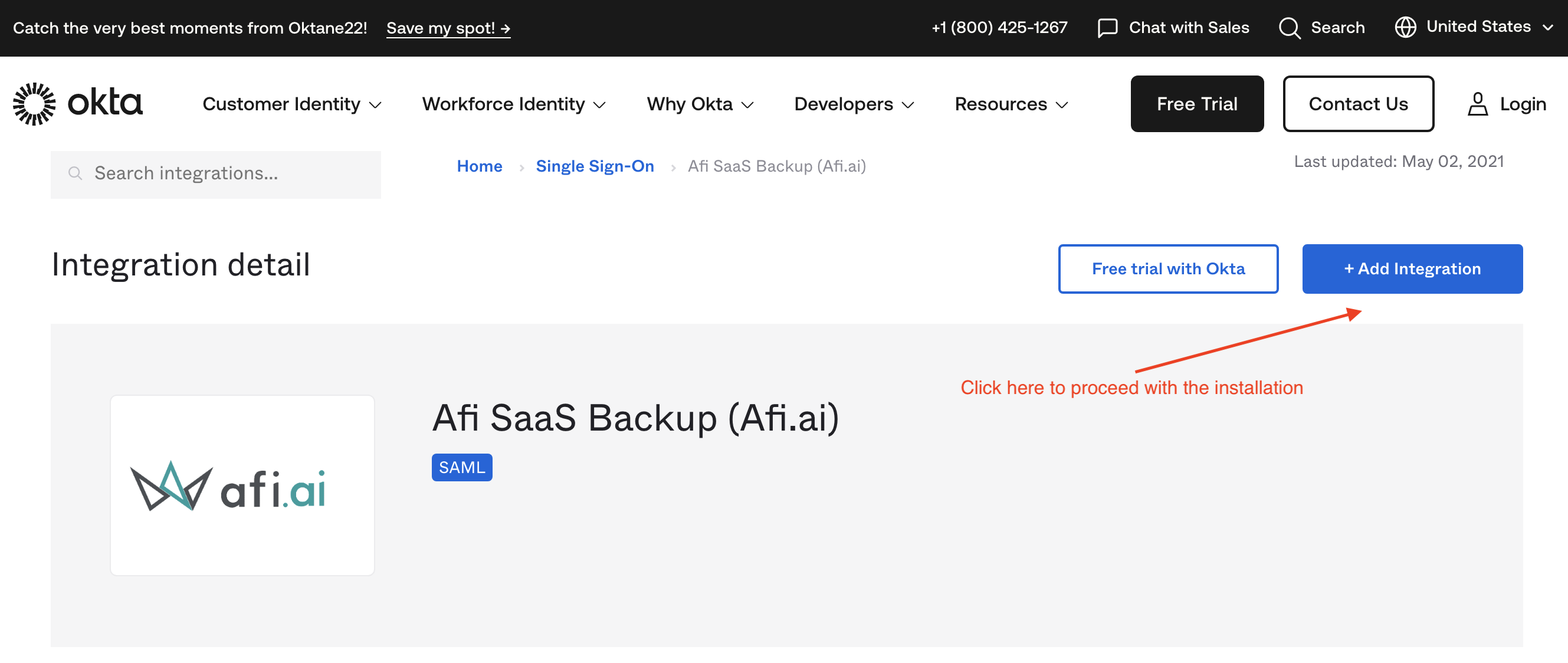This screenshot has height=663, width=1568.
Task: Click Free trial with Okta button
Action: pyautogui.click(x=1167, y=269)
